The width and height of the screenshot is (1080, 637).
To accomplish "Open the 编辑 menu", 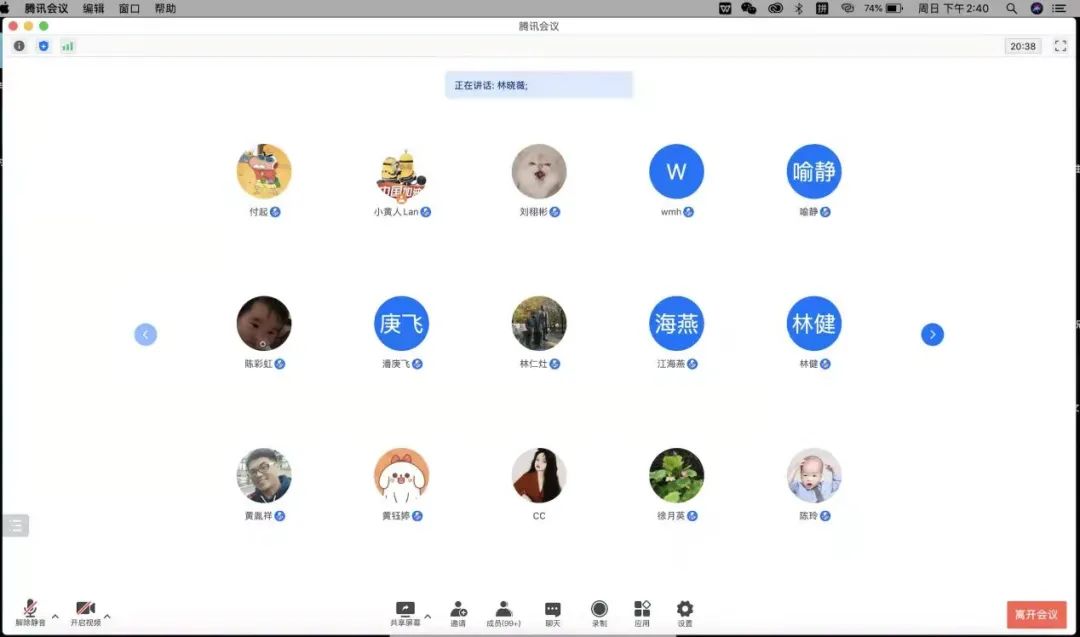I will point(93,8).
